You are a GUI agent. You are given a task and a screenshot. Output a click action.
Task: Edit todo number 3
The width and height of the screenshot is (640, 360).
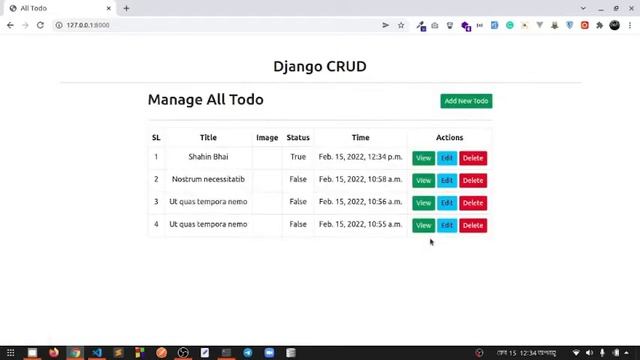447,203
